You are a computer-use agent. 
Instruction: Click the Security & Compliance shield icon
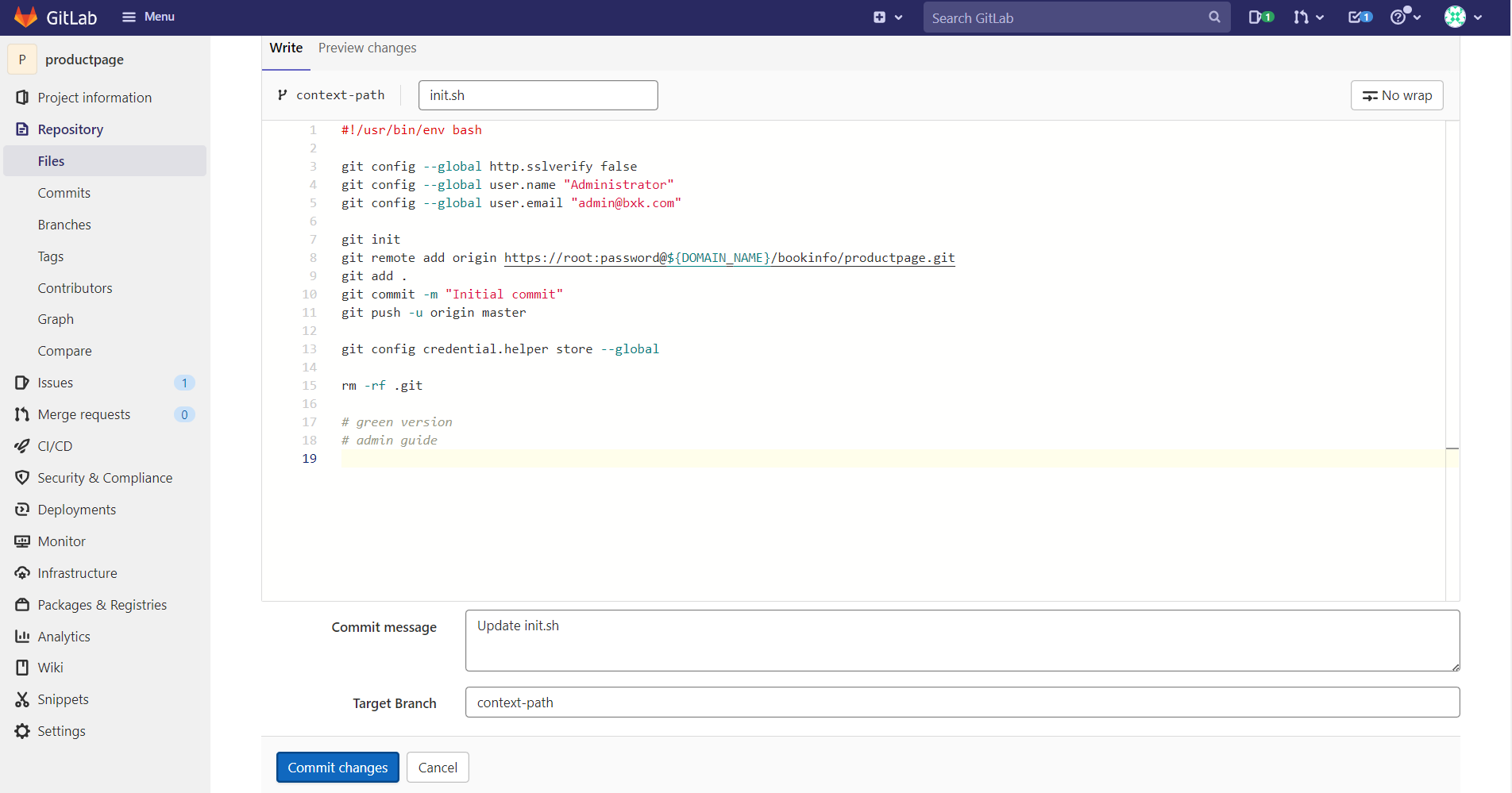pyautogui.click(x=22, y=478)
